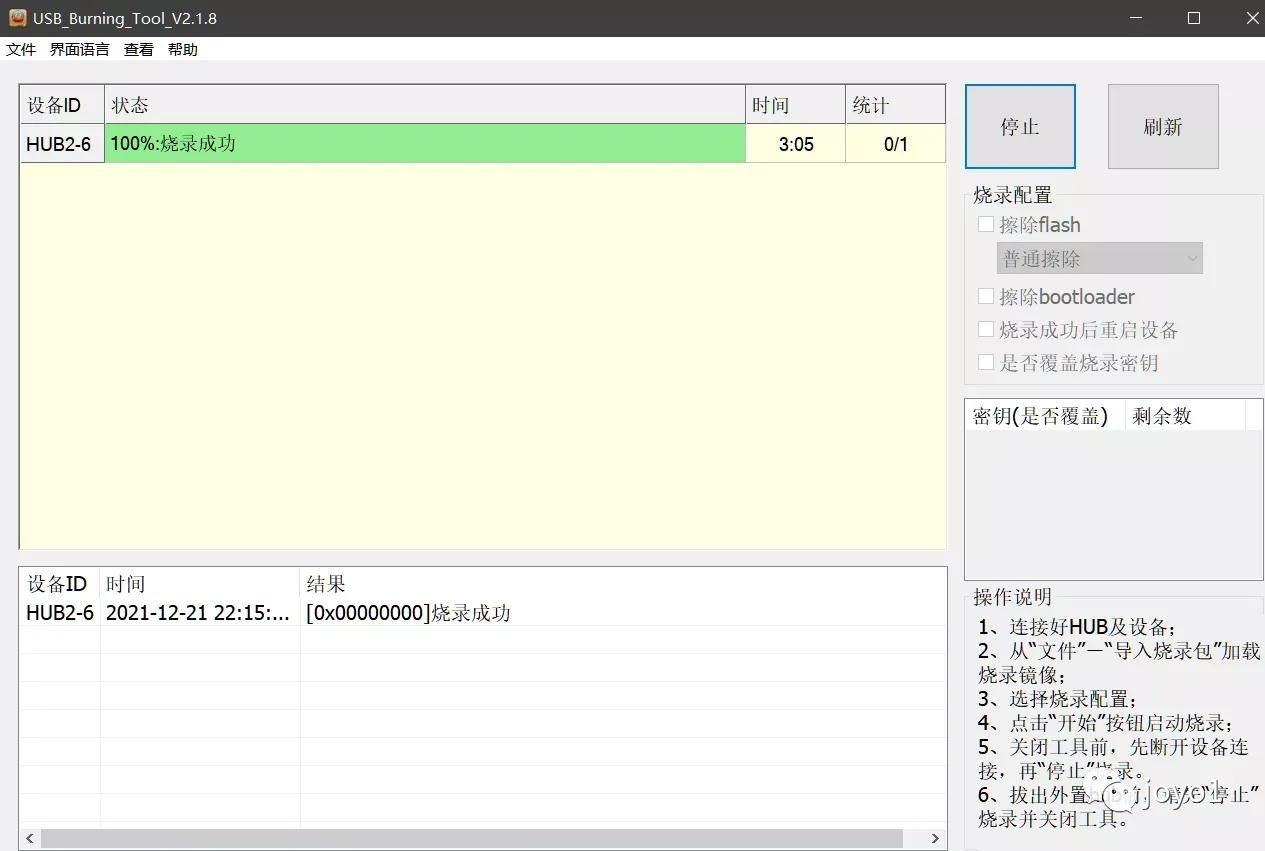The width and height of the screenshot is (1265, 851).
Task: Maximize the application window
Action: tap(1193, 18)
